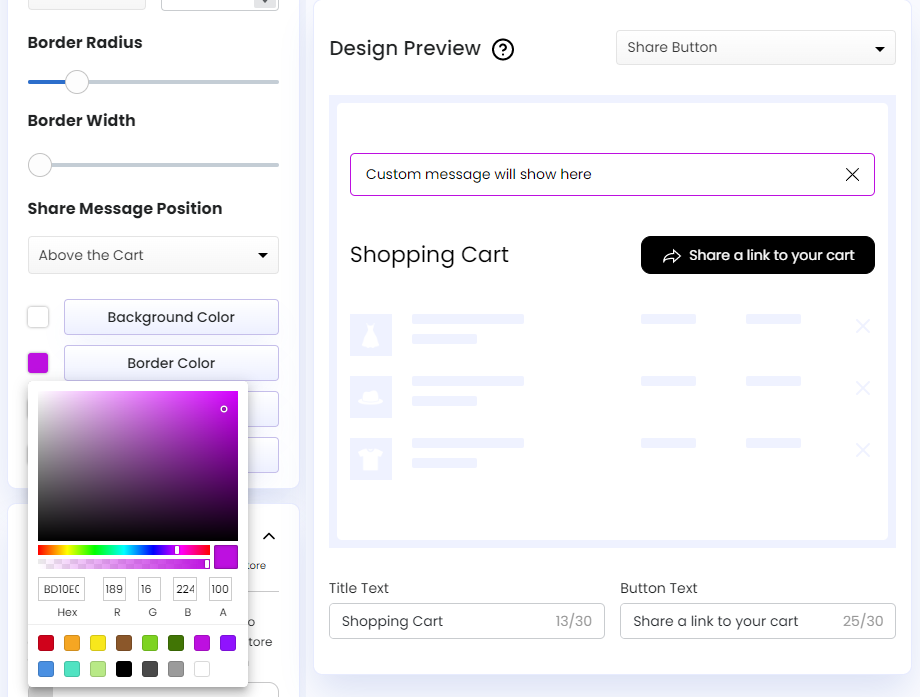920x697 pixels.
Task: Dismiss the custom message preview using the X icon
Action: (x=852, y=174)
